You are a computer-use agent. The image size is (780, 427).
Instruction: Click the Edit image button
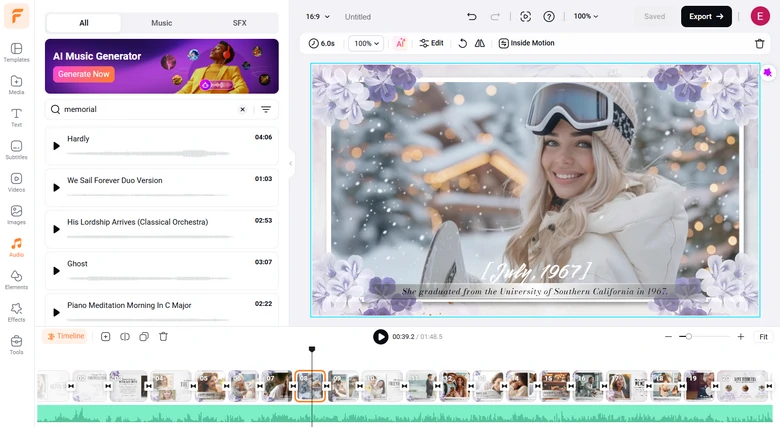point(431,43)
